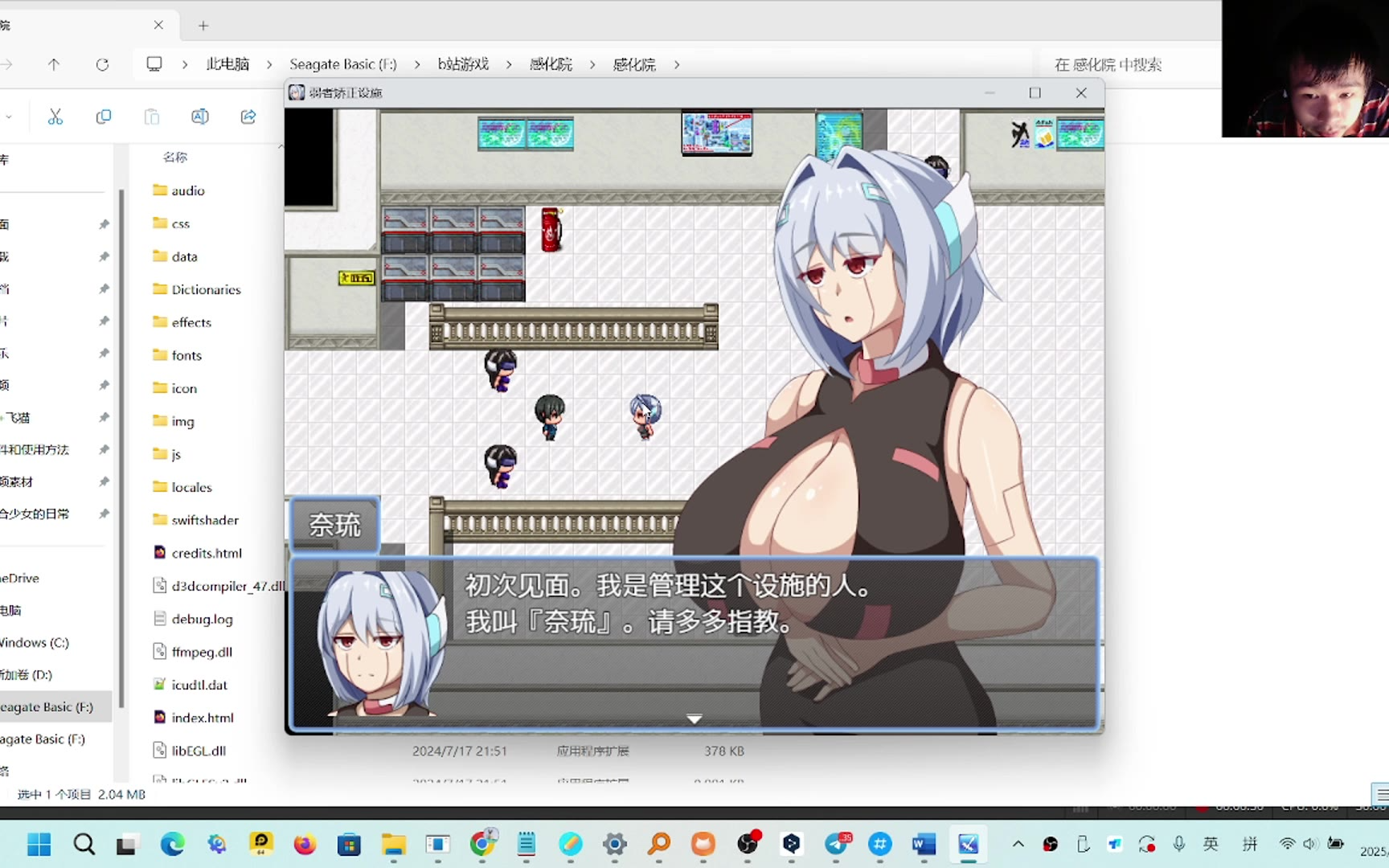This screenshot has width=1389, height=868.
Task: Open the index.html file
Action: pos(202,718)
